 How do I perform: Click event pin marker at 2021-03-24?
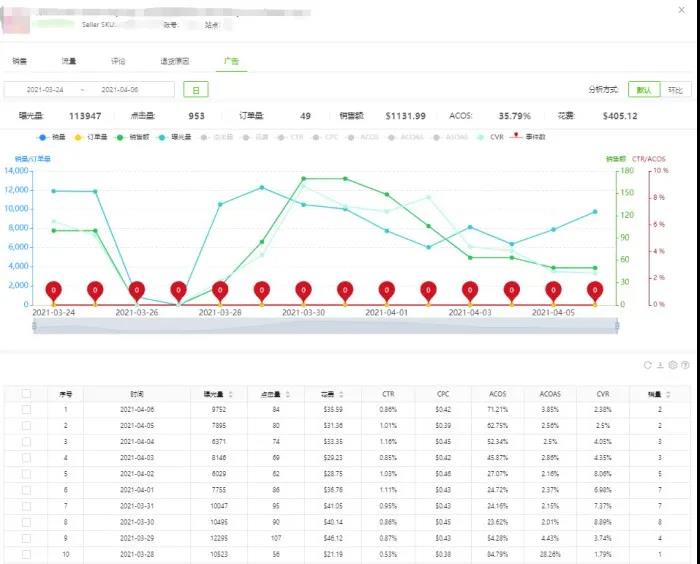(53, 291)
